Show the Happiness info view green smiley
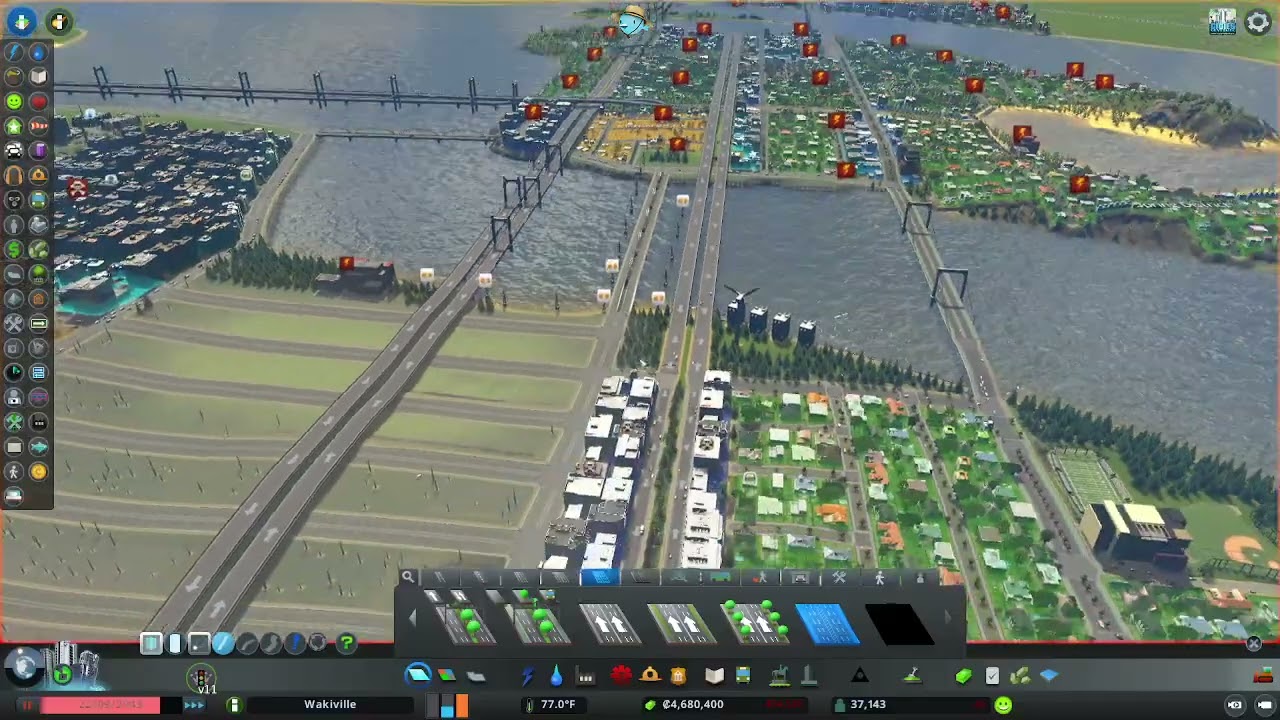1280x720 pixels. coord(14,101)
